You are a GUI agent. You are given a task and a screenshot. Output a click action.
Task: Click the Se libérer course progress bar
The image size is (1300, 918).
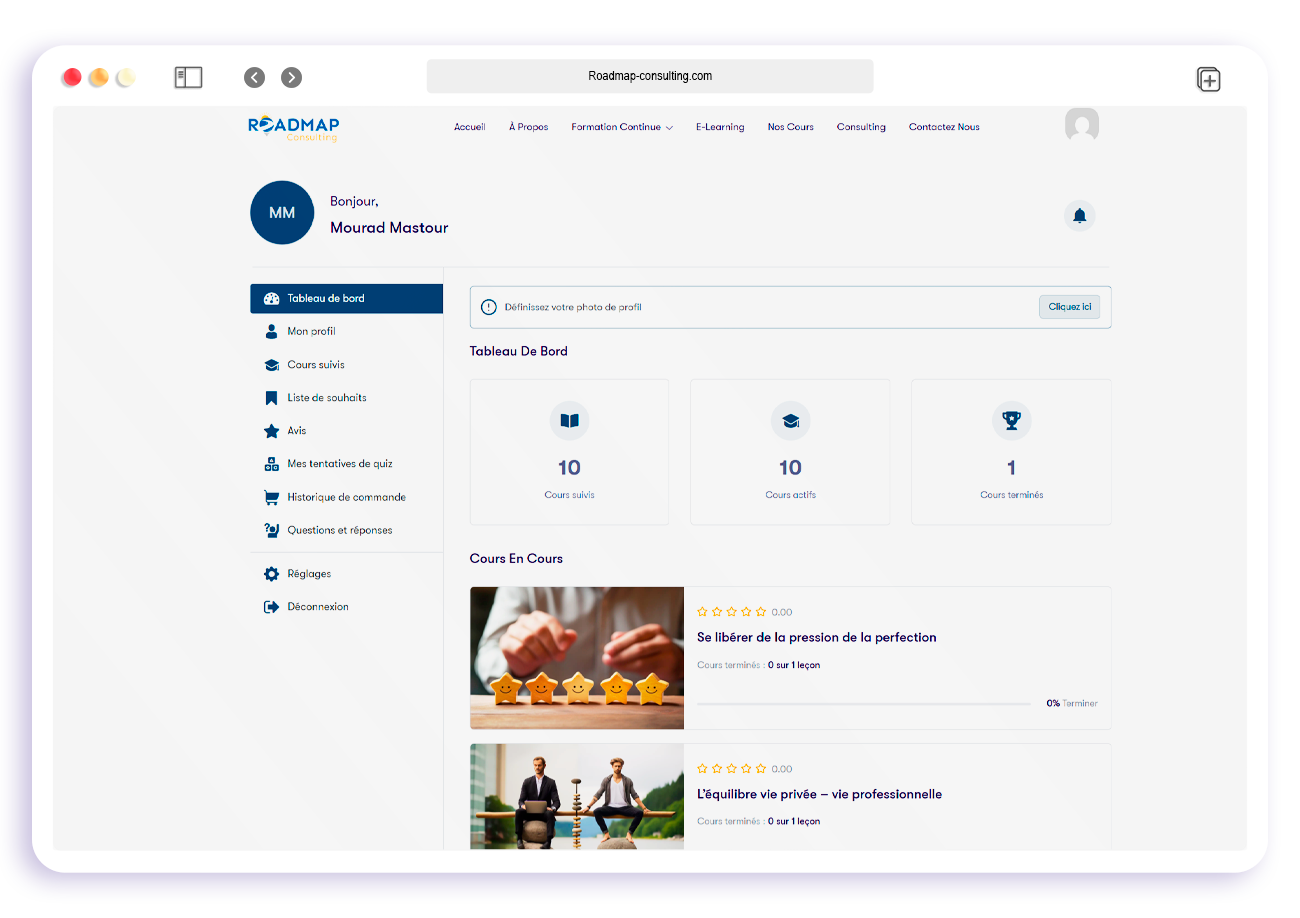pos(863,704)
